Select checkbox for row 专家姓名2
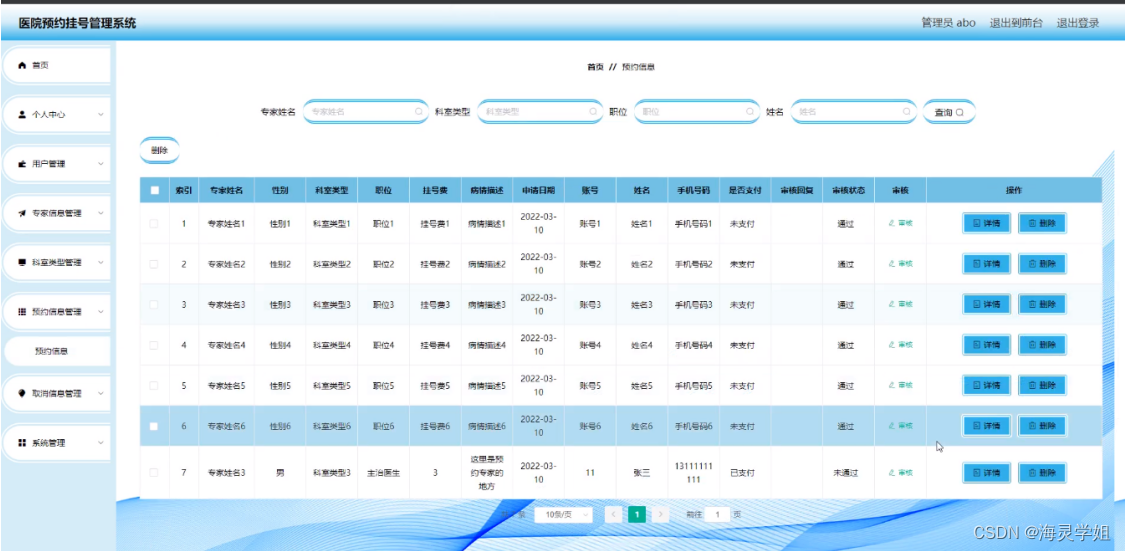This screenshot has height=551, width=1126. 154,264
